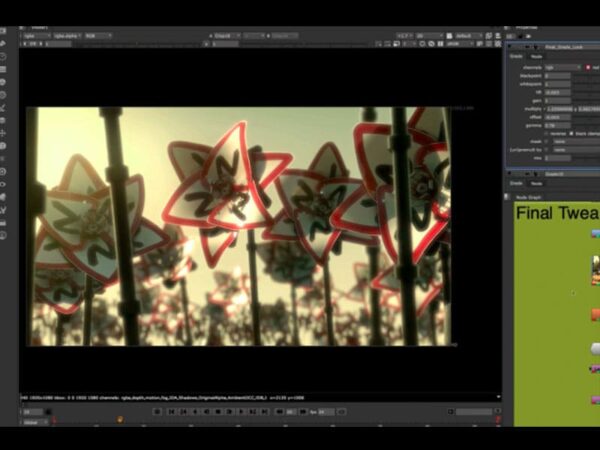
Task: Collapse the Final_Grade_Look properties panel
Action: tap(510, 47)
